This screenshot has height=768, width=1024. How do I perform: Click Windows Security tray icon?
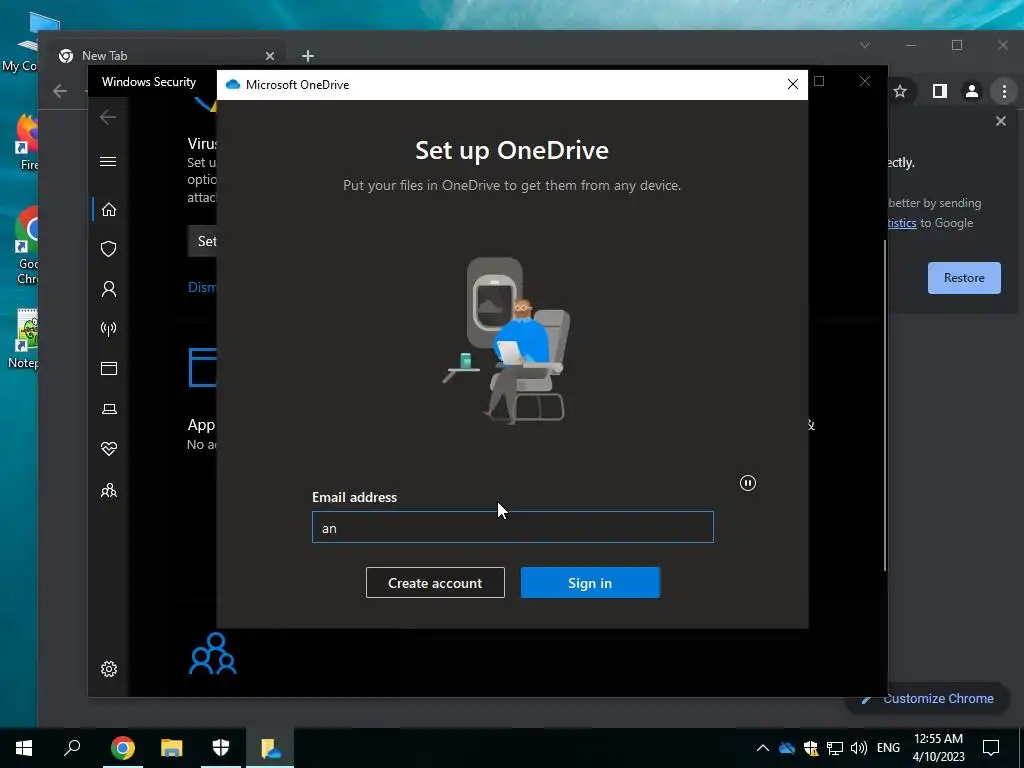click(811, 748)
